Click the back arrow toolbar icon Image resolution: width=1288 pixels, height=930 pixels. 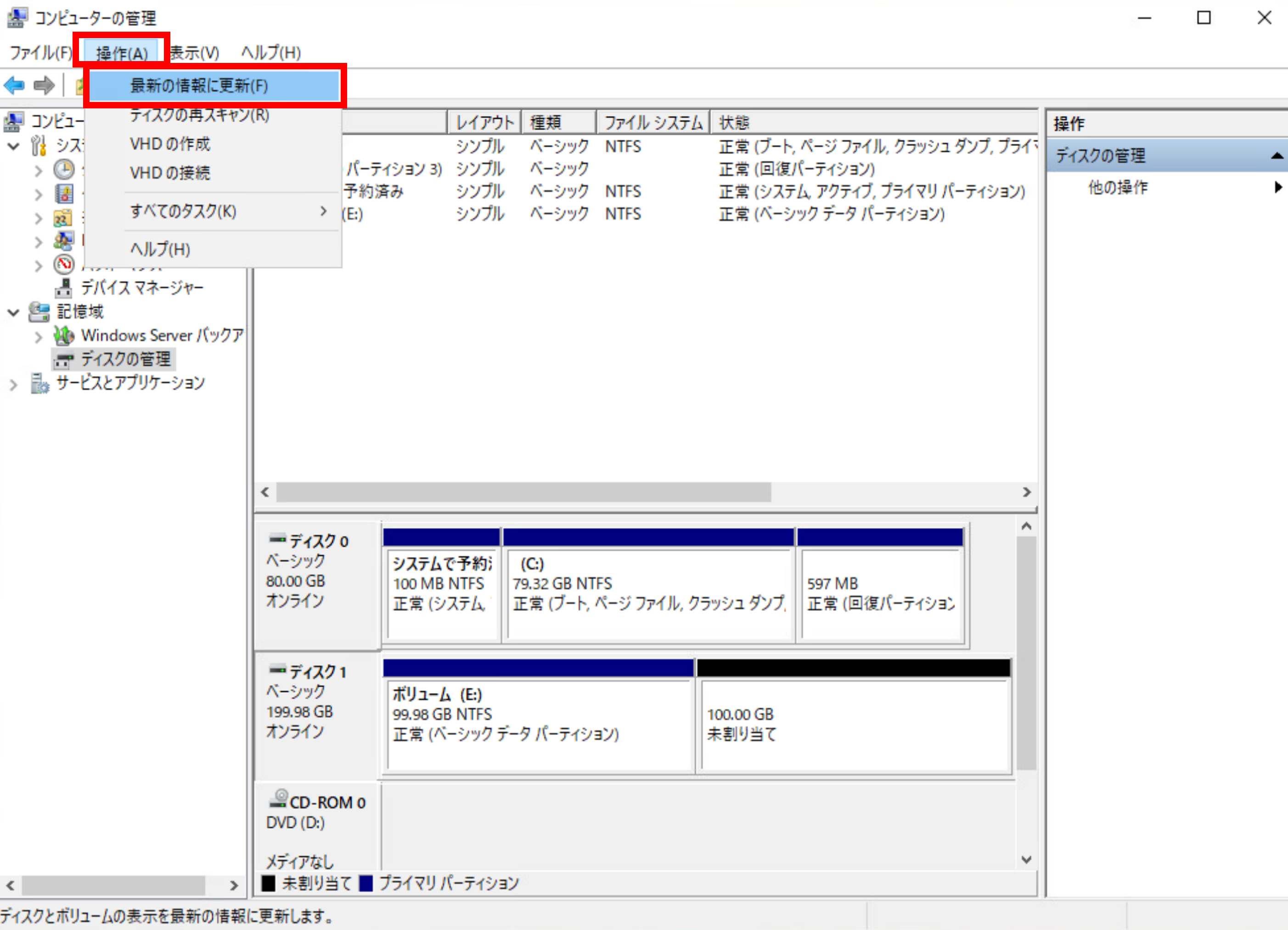point(14,86)
